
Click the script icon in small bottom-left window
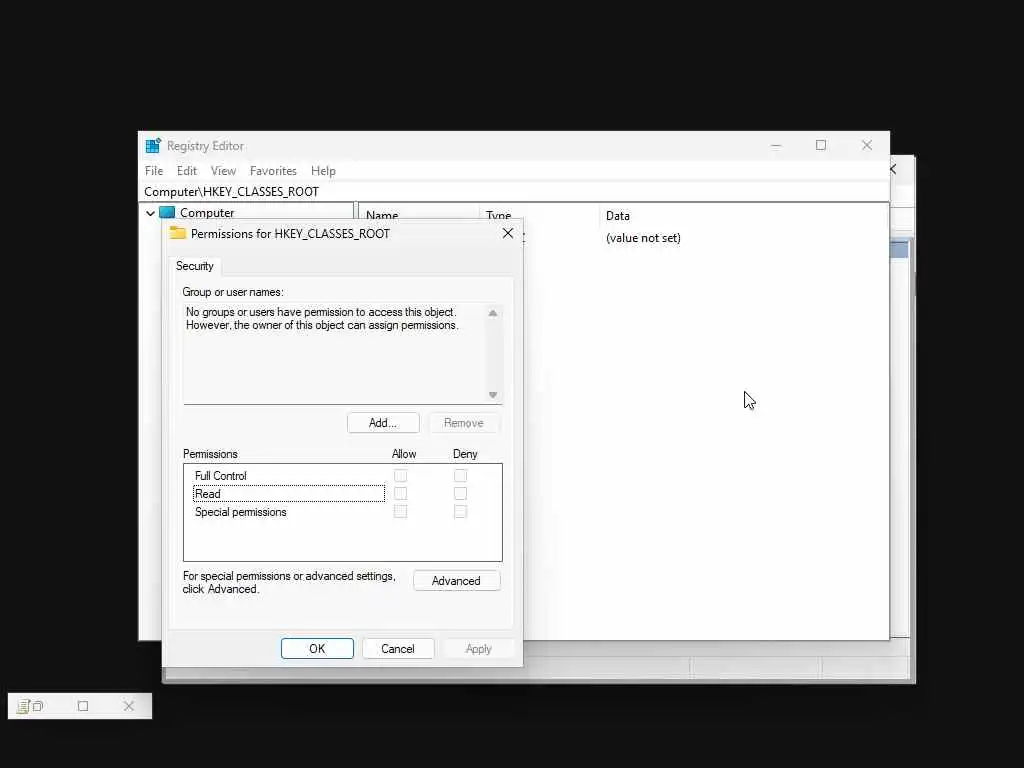point(23,706)
